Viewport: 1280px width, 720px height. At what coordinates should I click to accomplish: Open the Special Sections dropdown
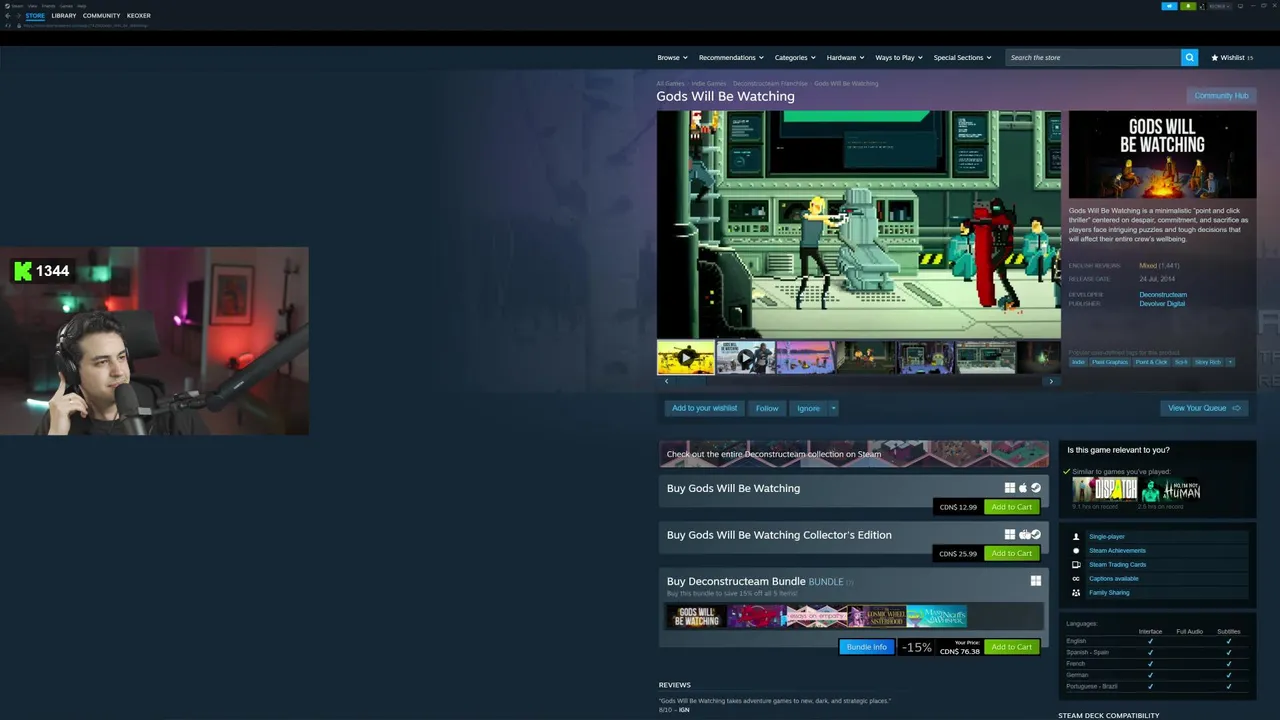point(962,58)
